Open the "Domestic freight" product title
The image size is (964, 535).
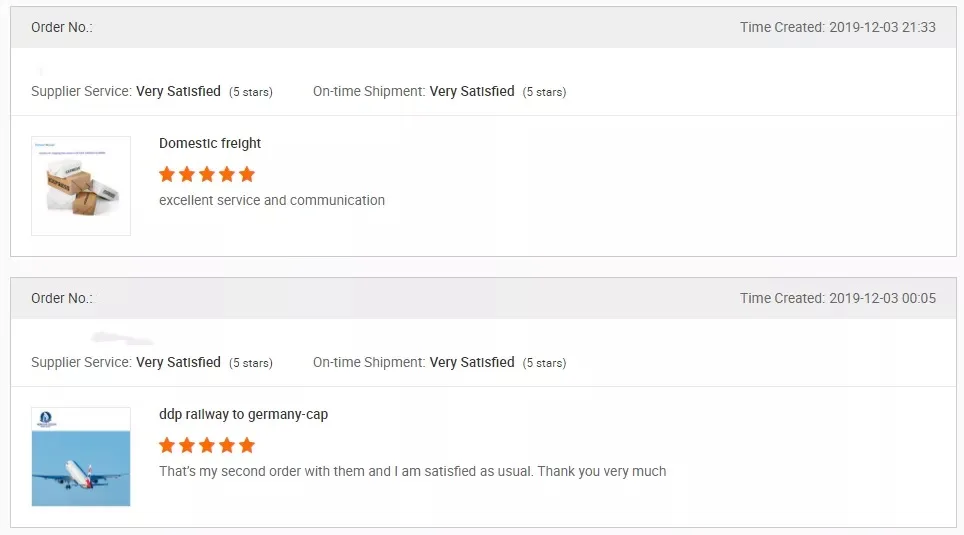[x=210, y=143]
